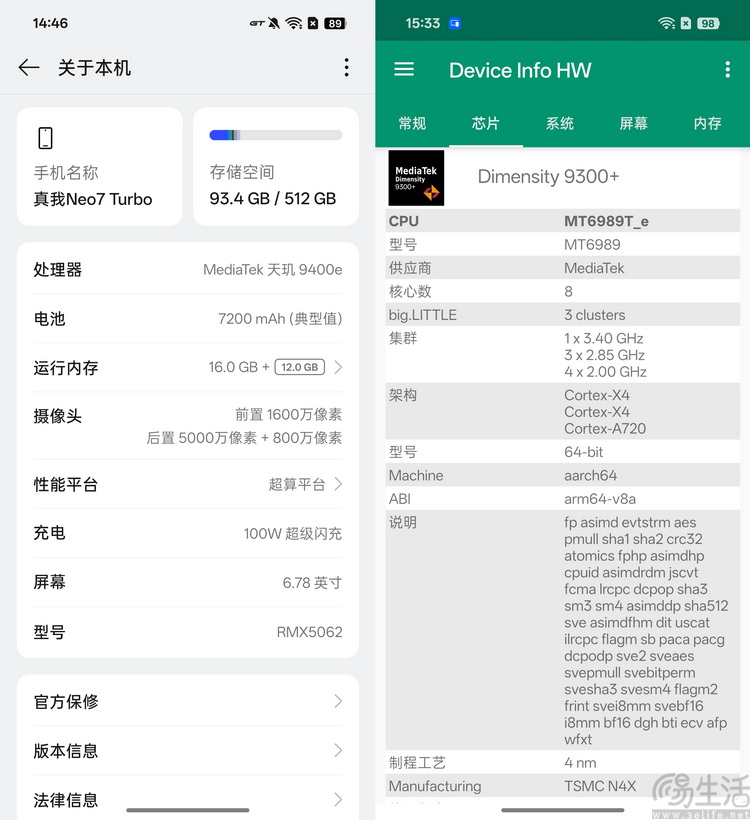
Task: Tap the 后置 5000万像素 + 800万像素 camera line
Action: click(x=244, y=438)
